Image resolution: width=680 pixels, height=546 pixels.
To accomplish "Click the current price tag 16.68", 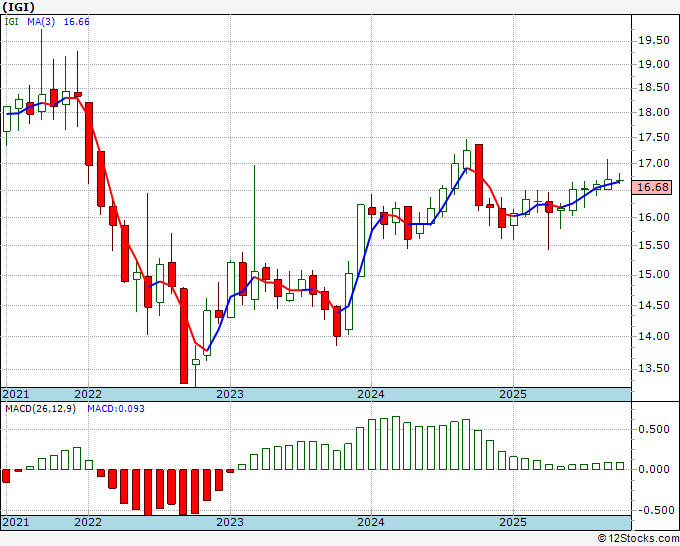I will tap(652, 187).
